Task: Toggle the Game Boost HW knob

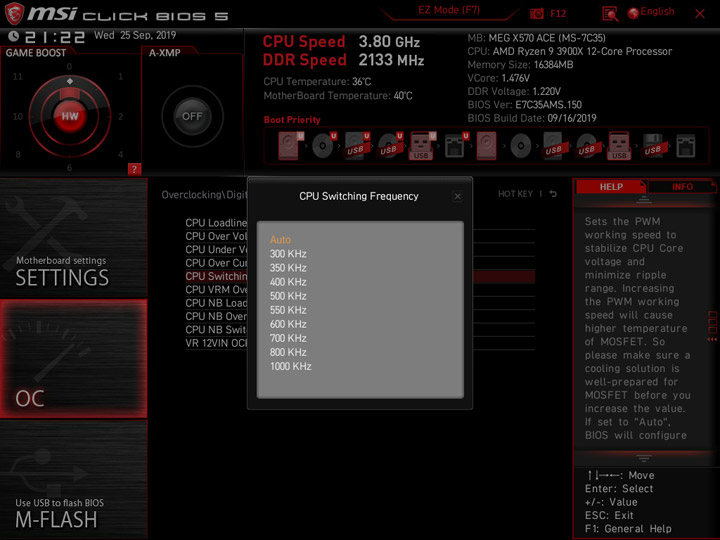Action: tap(70, 116)
